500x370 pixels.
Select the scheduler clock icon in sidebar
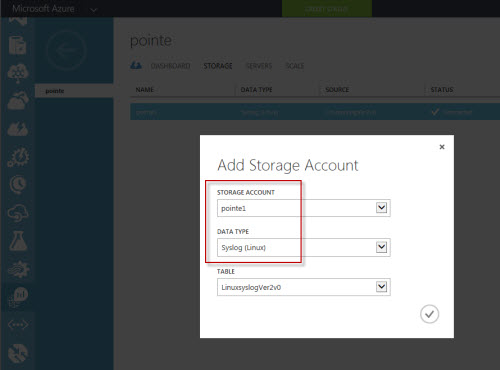[x=18, y=184]
